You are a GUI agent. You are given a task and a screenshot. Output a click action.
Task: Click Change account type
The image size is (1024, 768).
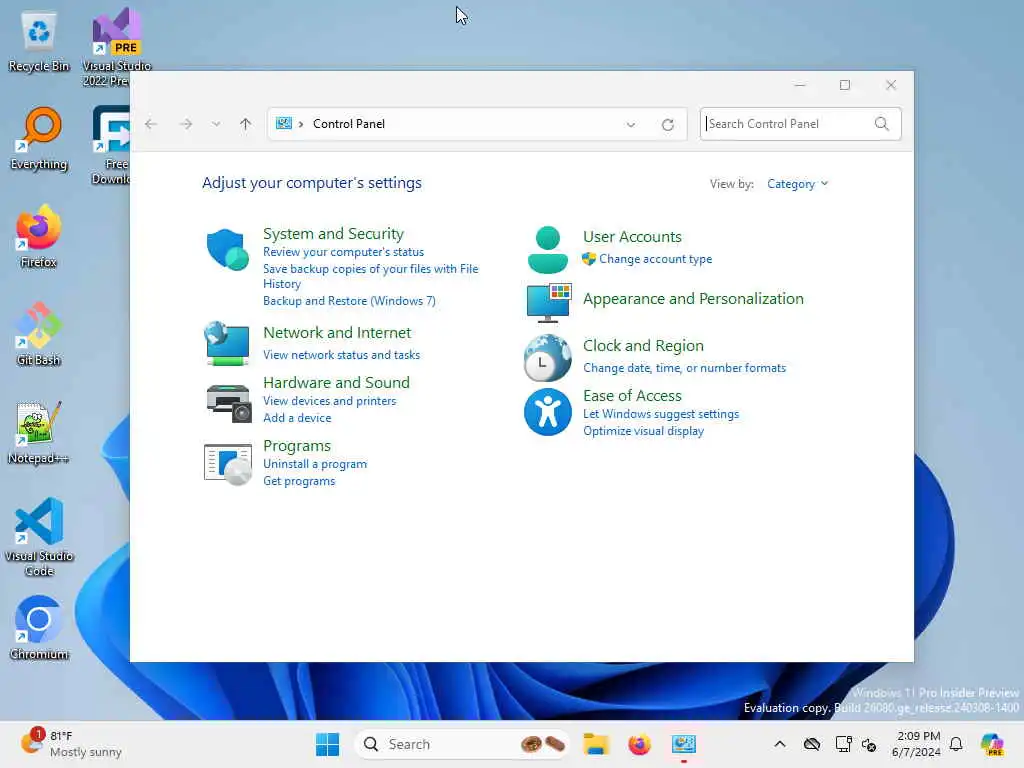656,259
